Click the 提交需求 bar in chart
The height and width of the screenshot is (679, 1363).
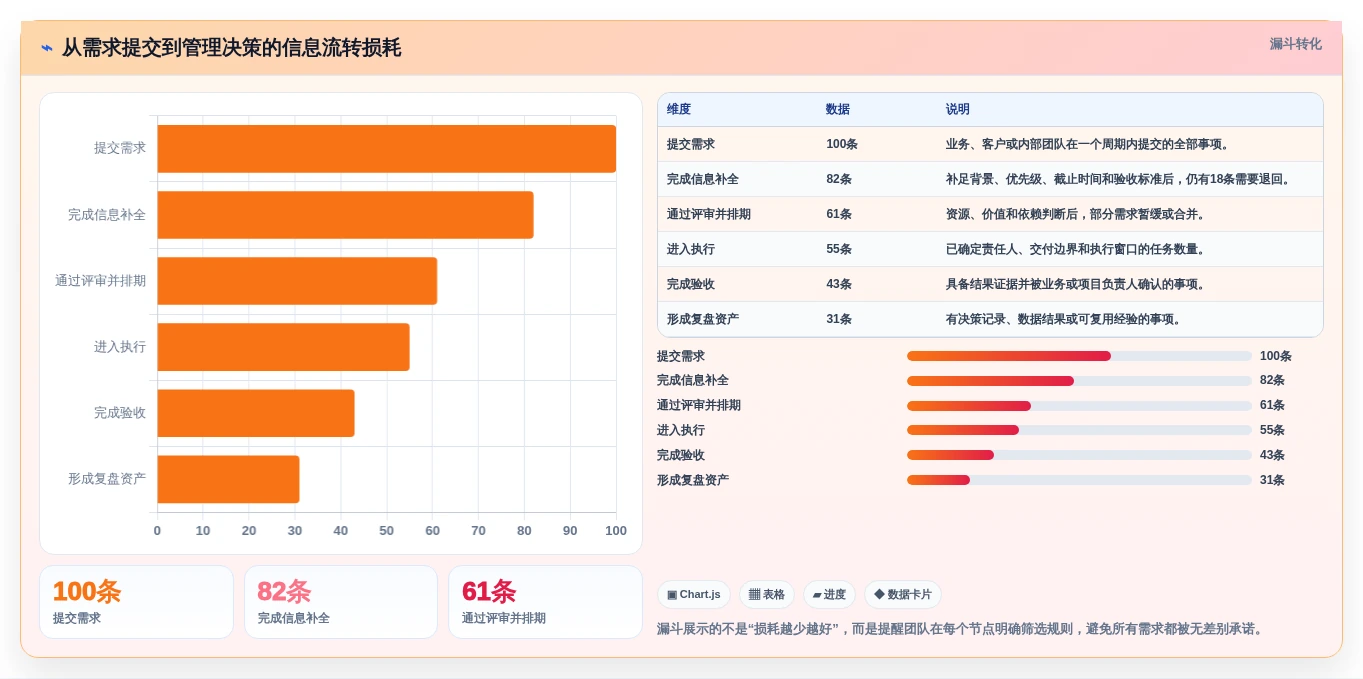pos(387,149)
